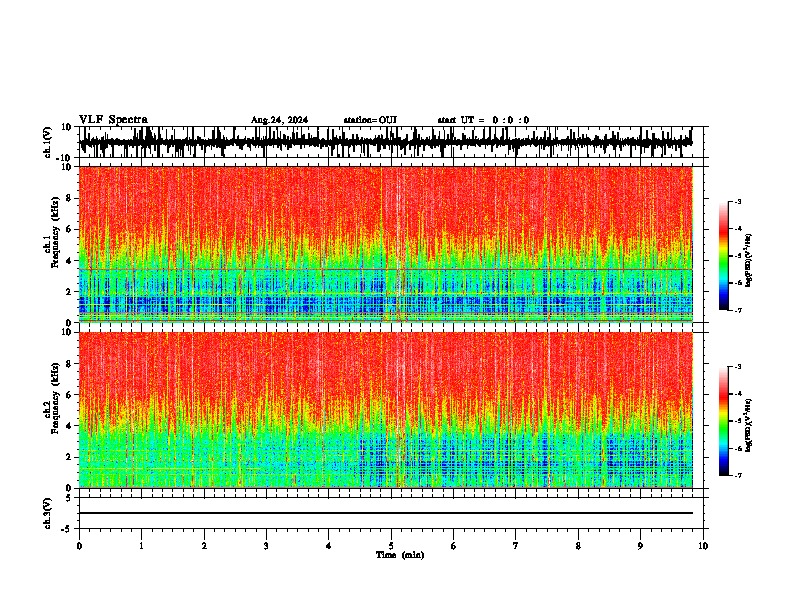Click time axis tick label "10"
Viewport: 792px width, 612px height.
click(703, 546)
